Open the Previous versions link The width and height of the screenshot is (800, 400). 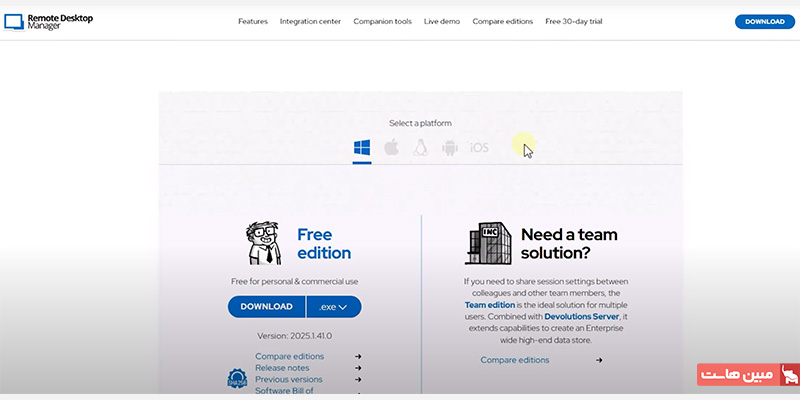click(289, 379)
